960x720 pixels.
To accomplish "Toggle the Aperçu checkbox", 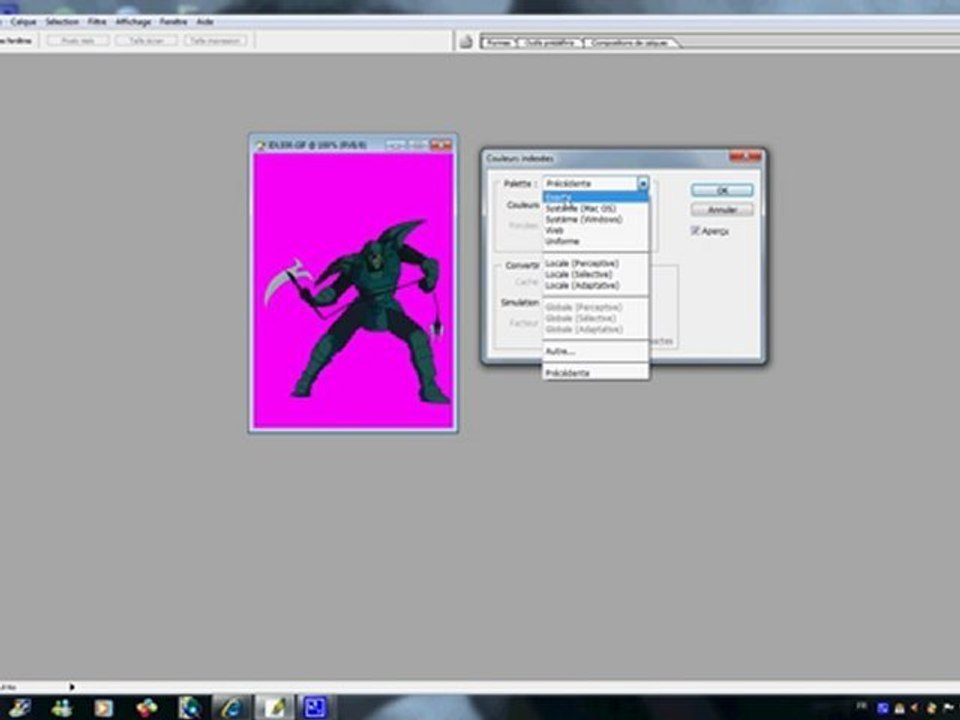I will 695,231.
